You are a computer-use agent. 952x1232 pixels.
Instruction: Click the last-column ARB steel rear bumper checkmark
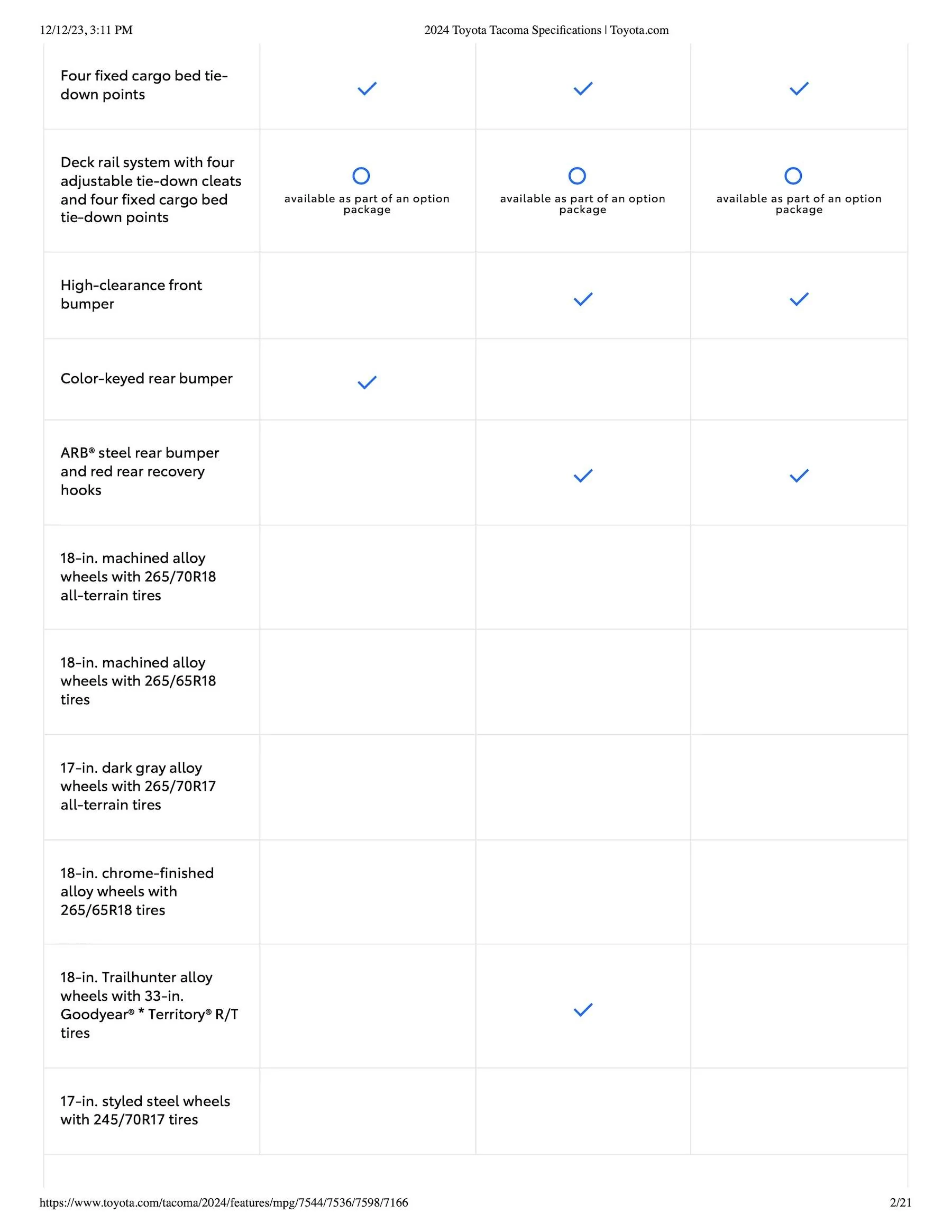pos(799,476)
